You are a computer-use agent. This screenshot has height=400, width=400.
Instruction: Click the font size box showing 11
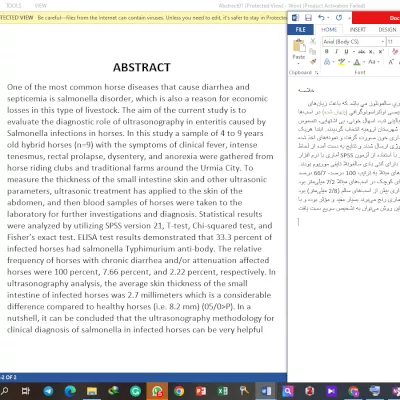pos(393,42)
